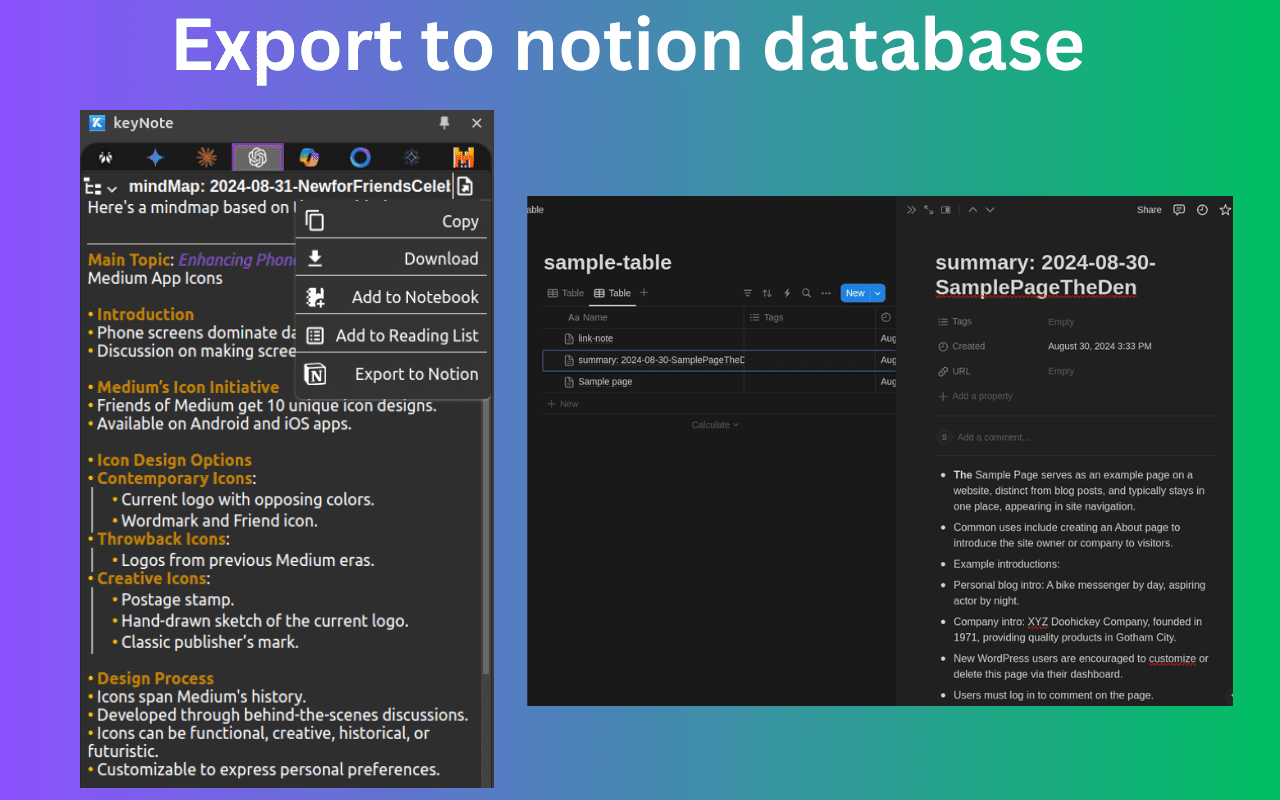Select the ChatGPT model icon
The image size is (1280, 800).
(x=258, y=157)
